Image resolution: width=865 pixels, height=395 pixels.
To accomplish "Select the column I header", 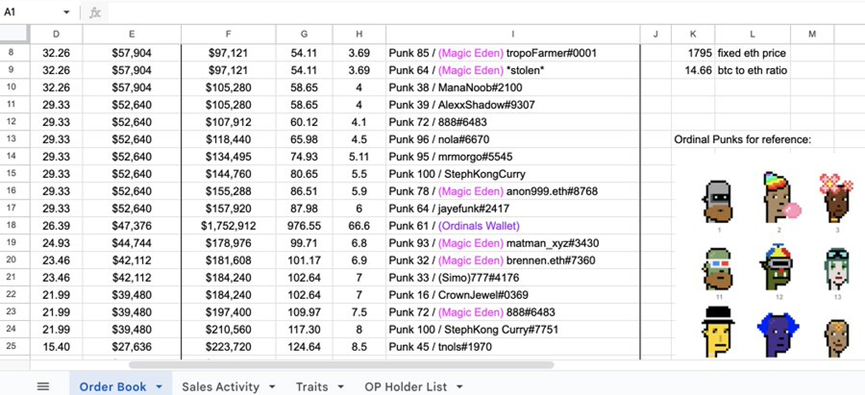I will point(513,34).
